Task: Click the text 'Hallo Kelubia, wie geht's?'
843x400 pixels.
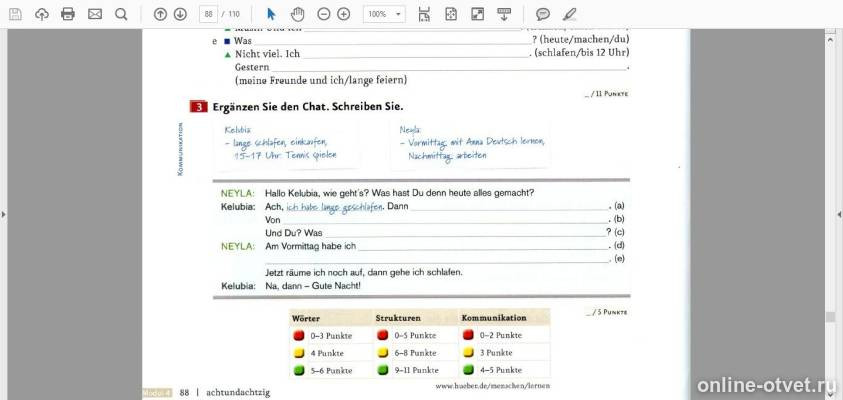Action: pyautogui.click(x=317, y=192)
